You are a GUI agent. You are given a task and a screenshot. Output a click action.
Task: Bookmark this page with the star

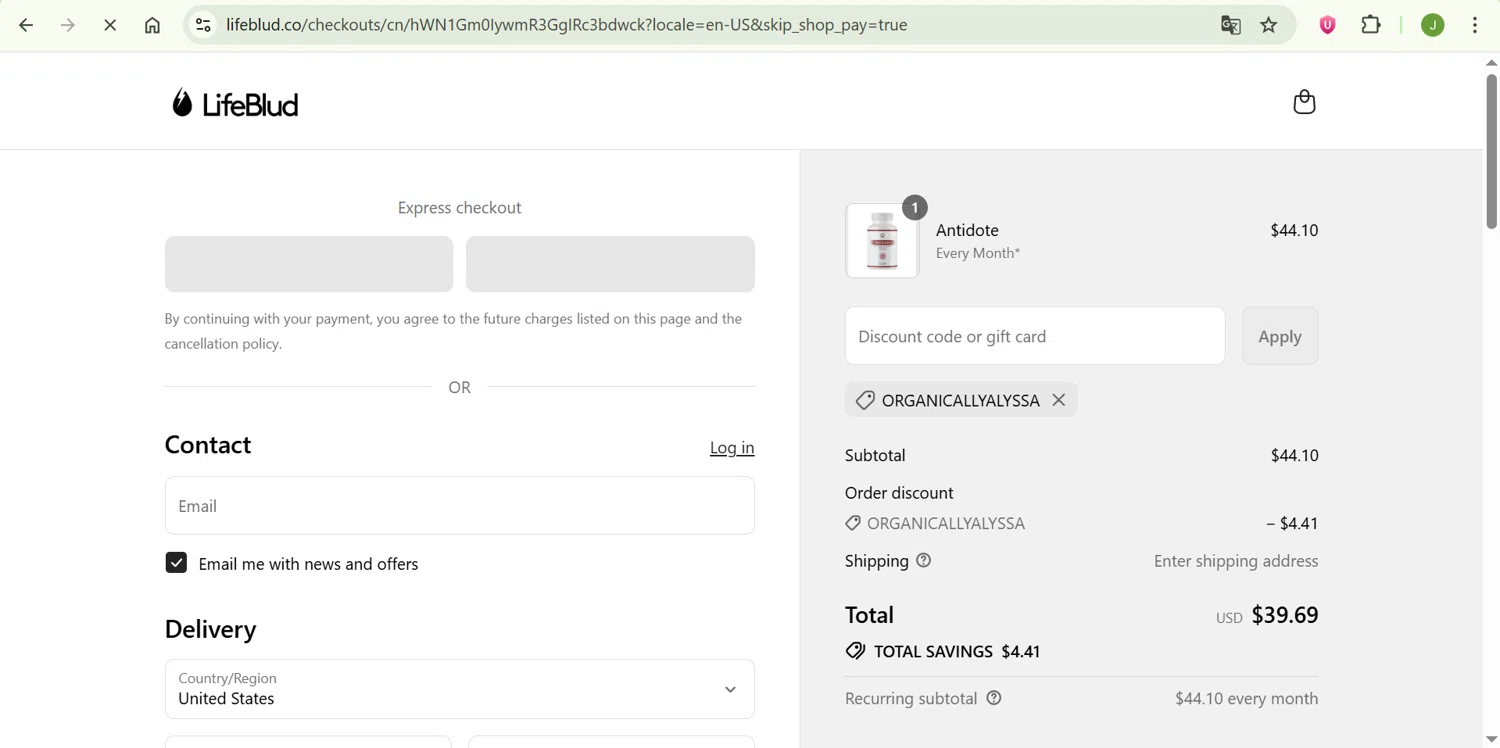1269,25
